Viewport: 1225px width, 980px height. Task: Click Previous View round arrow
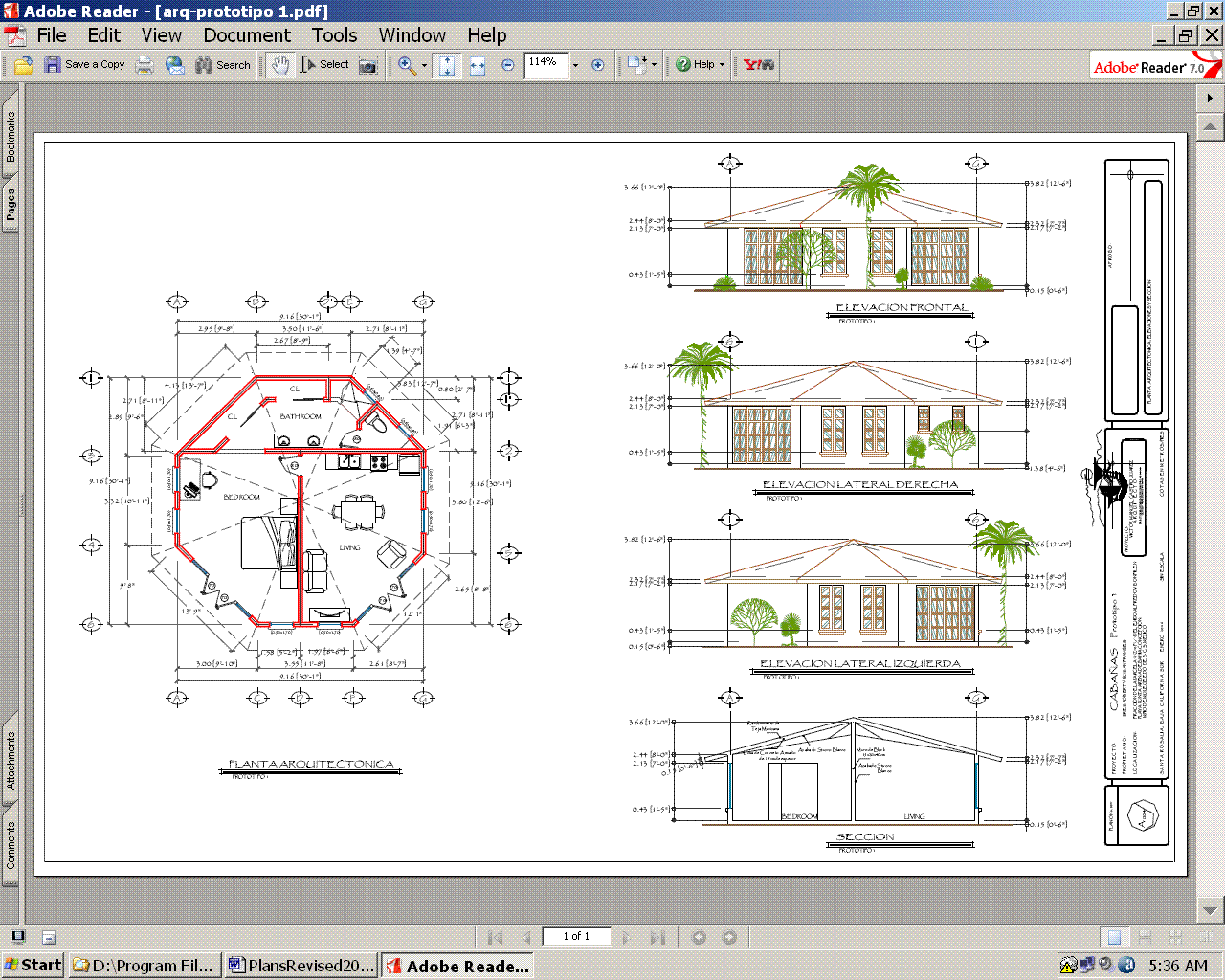(699, 937)
